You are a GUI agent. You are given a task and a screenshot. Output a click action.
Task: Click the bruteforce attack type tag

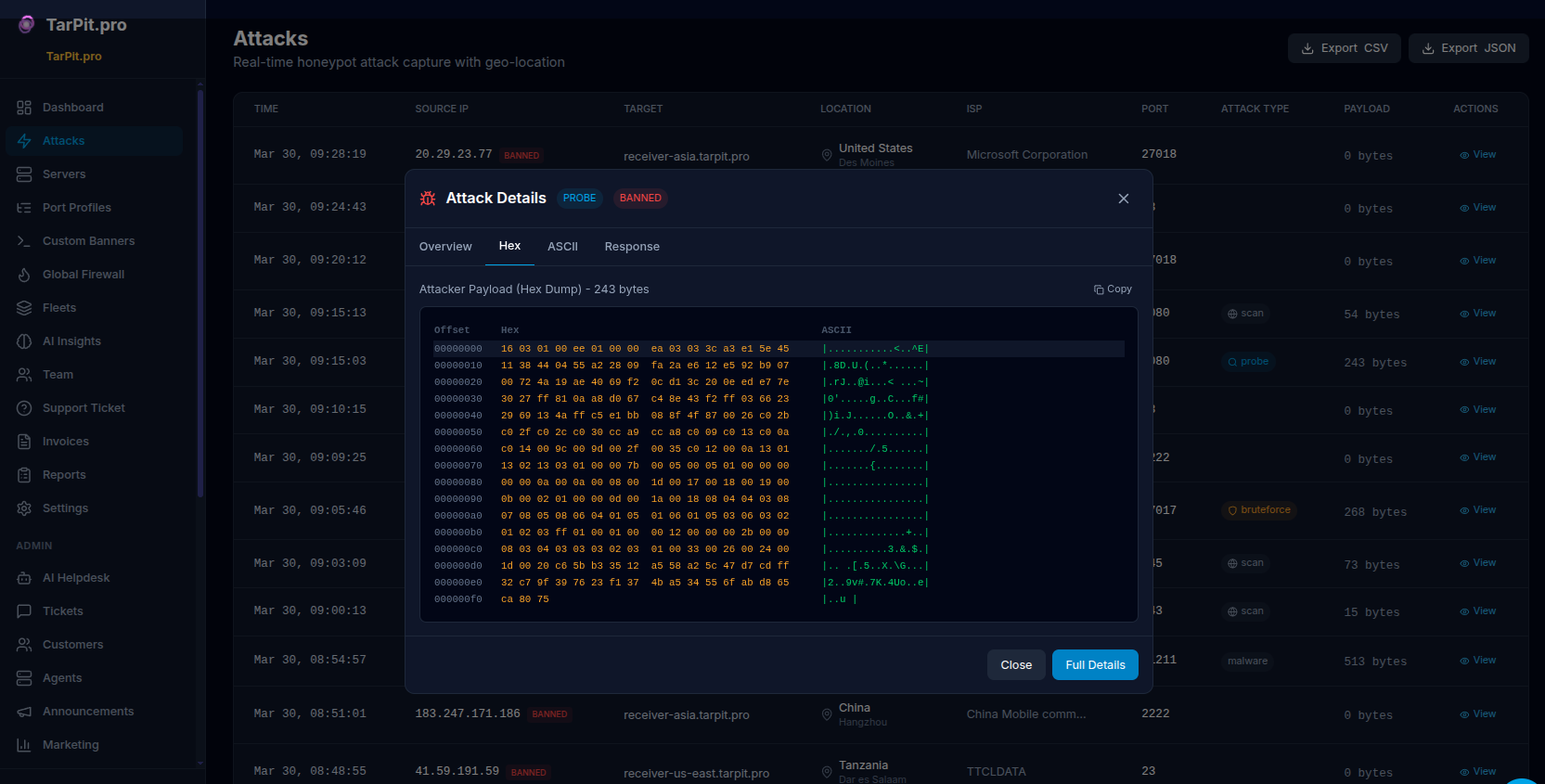point(1259,510)
